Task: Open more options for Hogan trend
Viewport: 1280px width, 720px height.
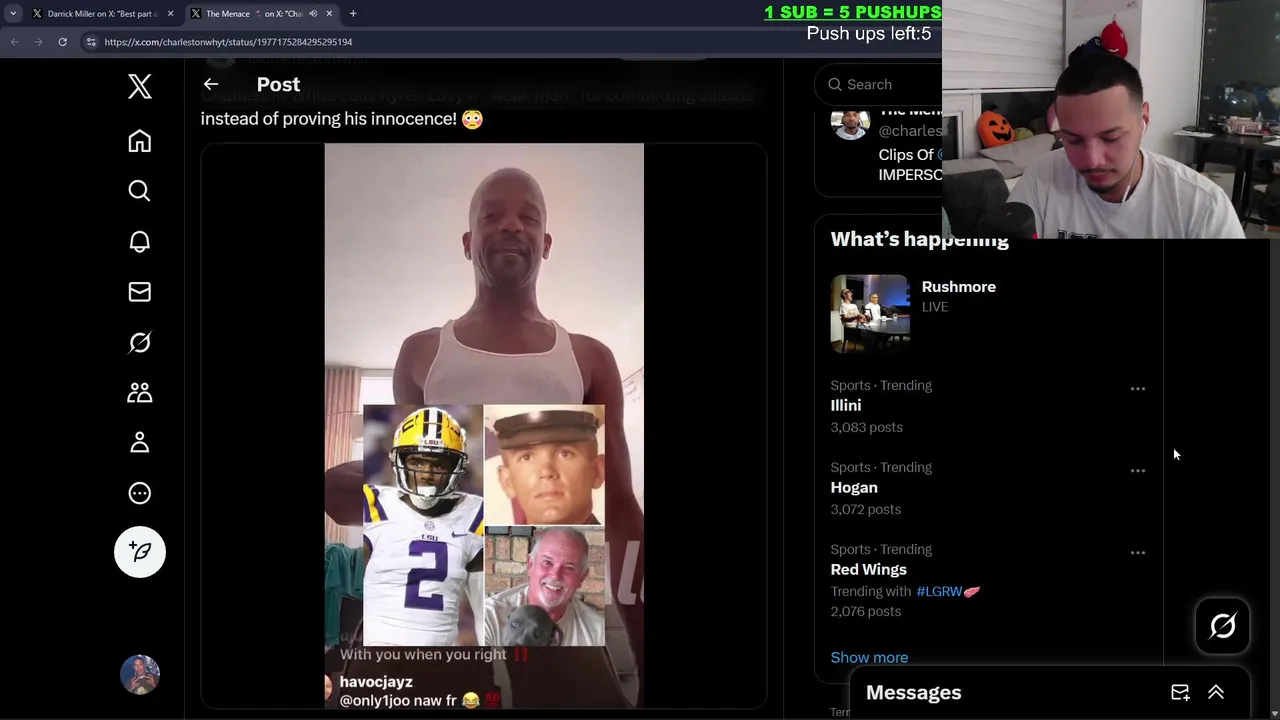Action: [1138, 471]
